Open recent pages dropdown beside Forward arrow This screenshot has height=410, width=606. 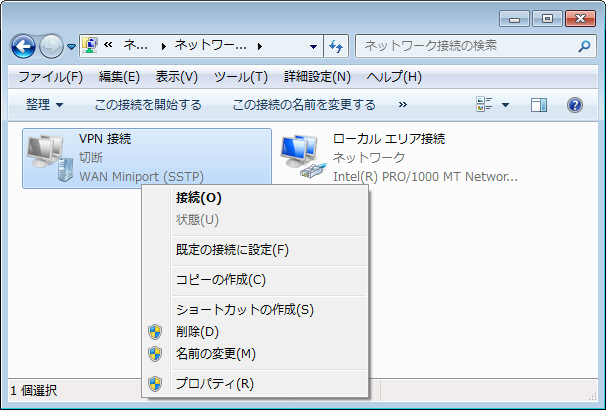point(71,47)
